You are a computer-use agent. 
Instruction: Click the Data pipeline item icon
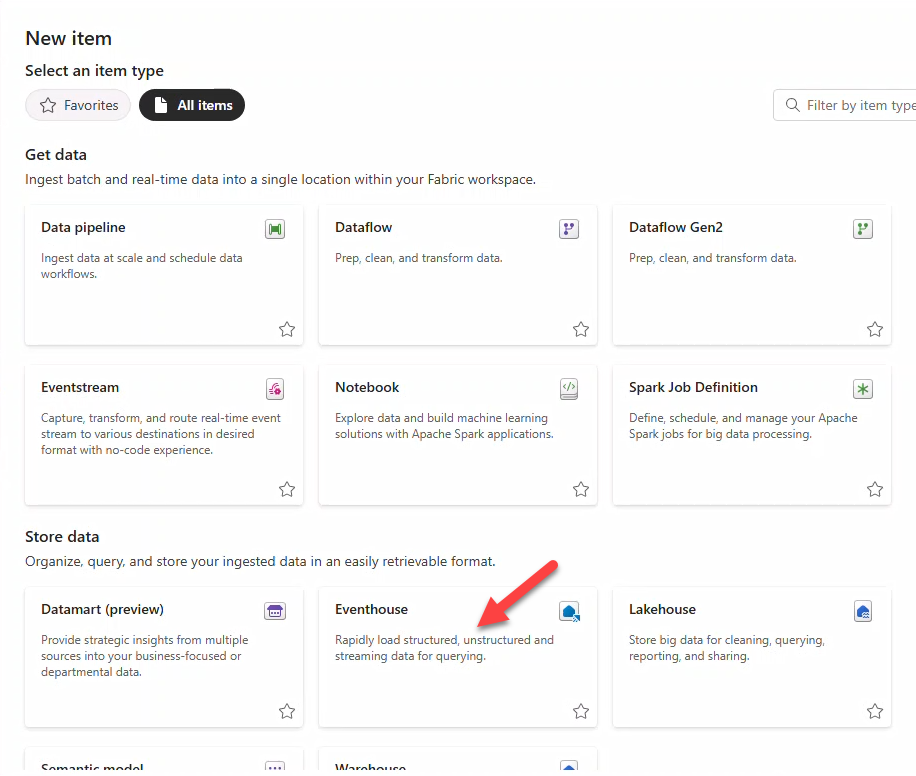pos(275,230)
